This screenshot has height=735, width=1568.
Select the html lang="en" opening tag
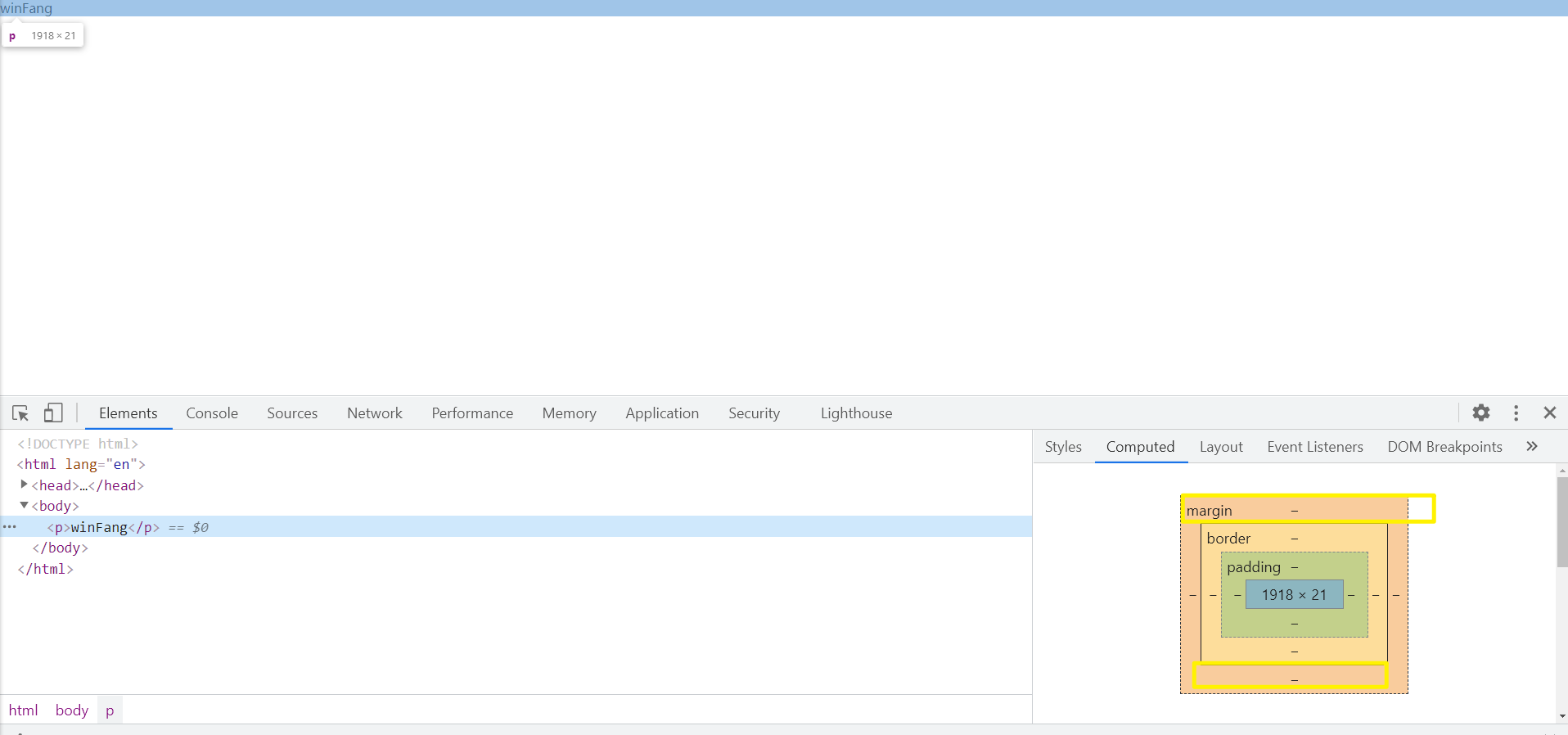tap(81, 464)
